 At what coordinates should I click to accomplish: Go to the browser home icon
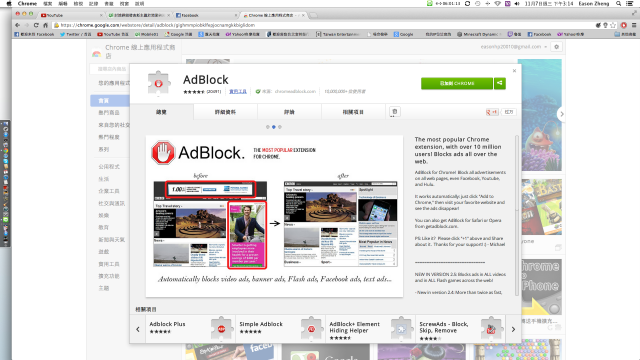point(45,25)
